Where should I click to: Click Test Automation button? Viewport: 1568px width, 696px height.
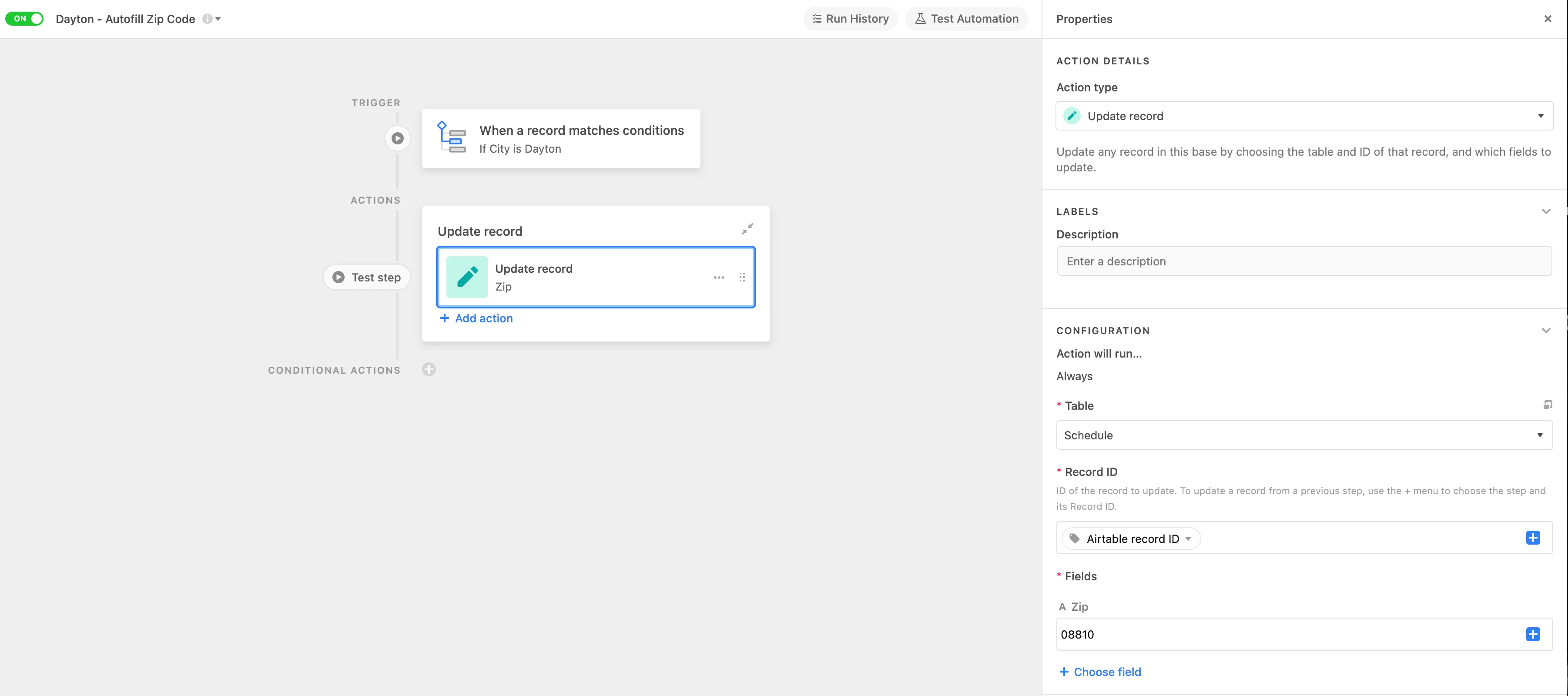coord(966,19)
